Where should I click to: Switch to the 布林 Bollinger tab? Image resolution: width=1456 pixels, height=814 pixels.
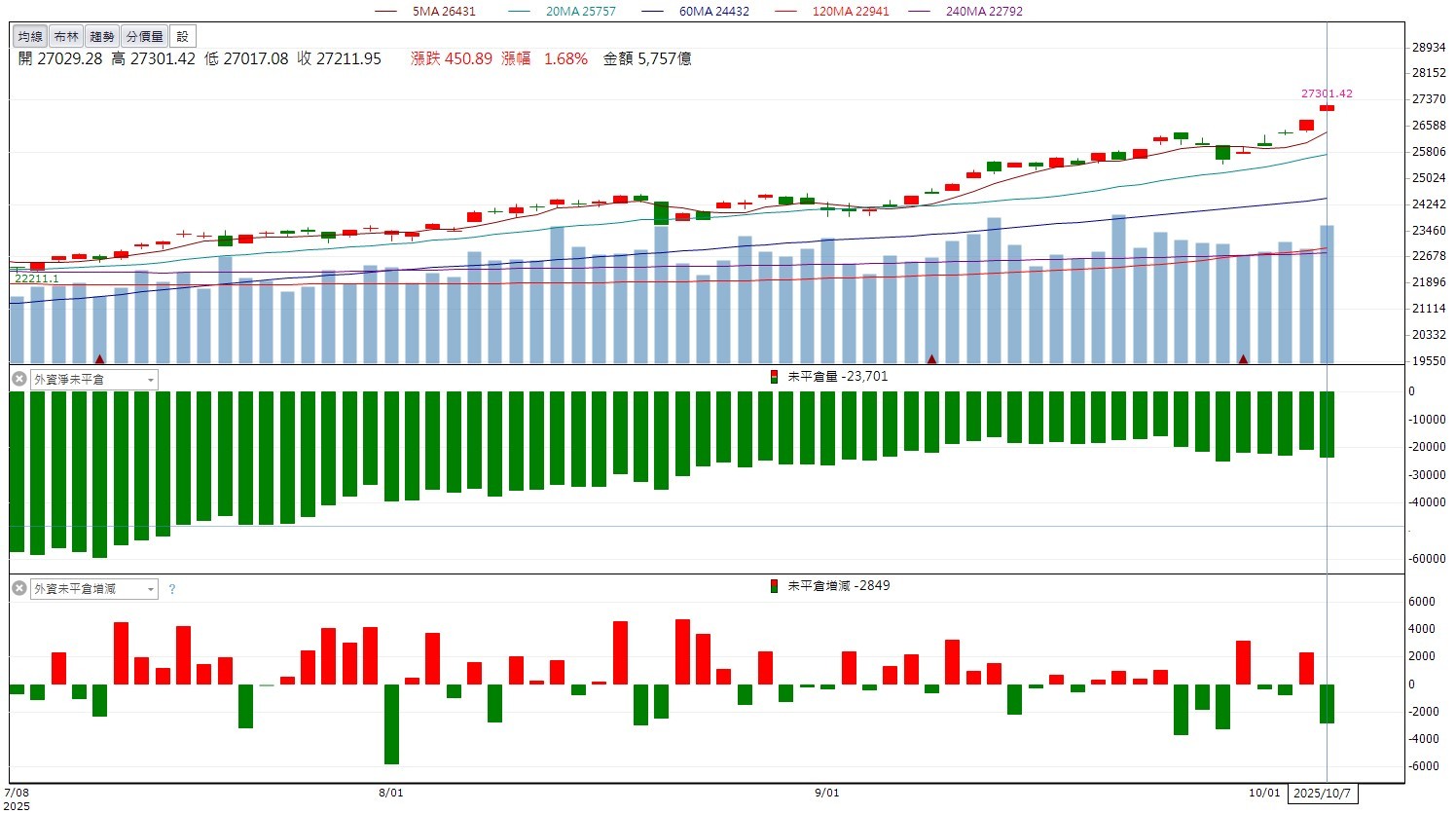(x=66, y=37)
